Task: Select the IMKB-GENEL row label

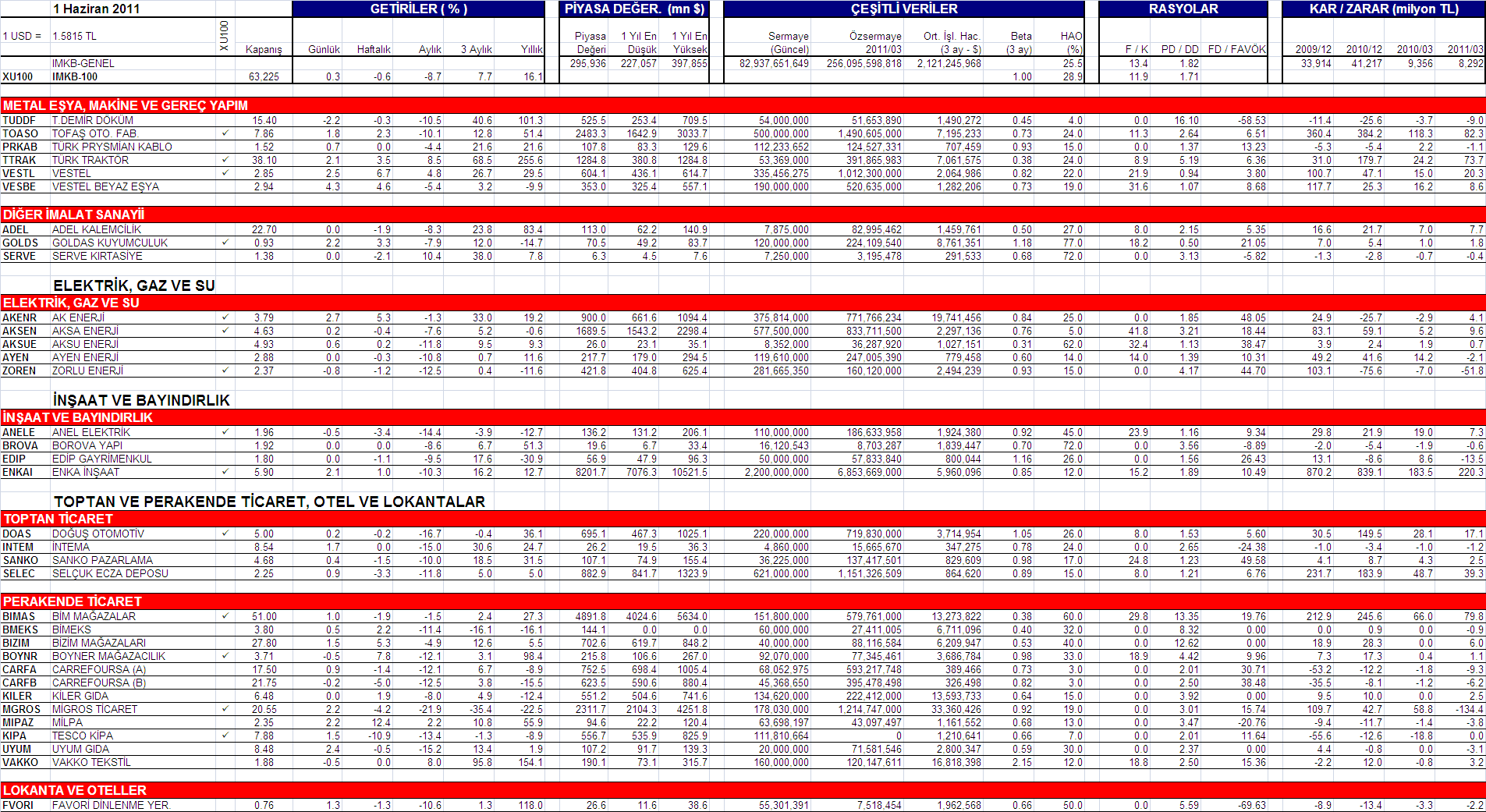Action: [83, 63]
